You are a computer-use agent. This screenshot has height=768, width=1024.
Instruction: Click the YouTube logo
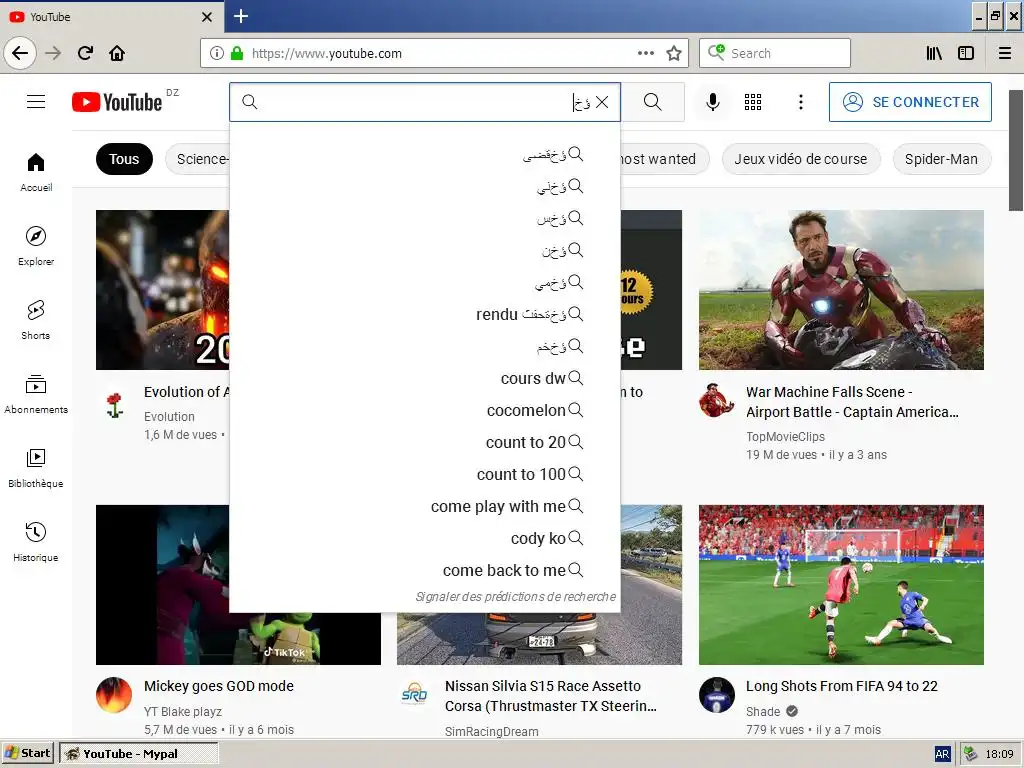pos(117,102)
